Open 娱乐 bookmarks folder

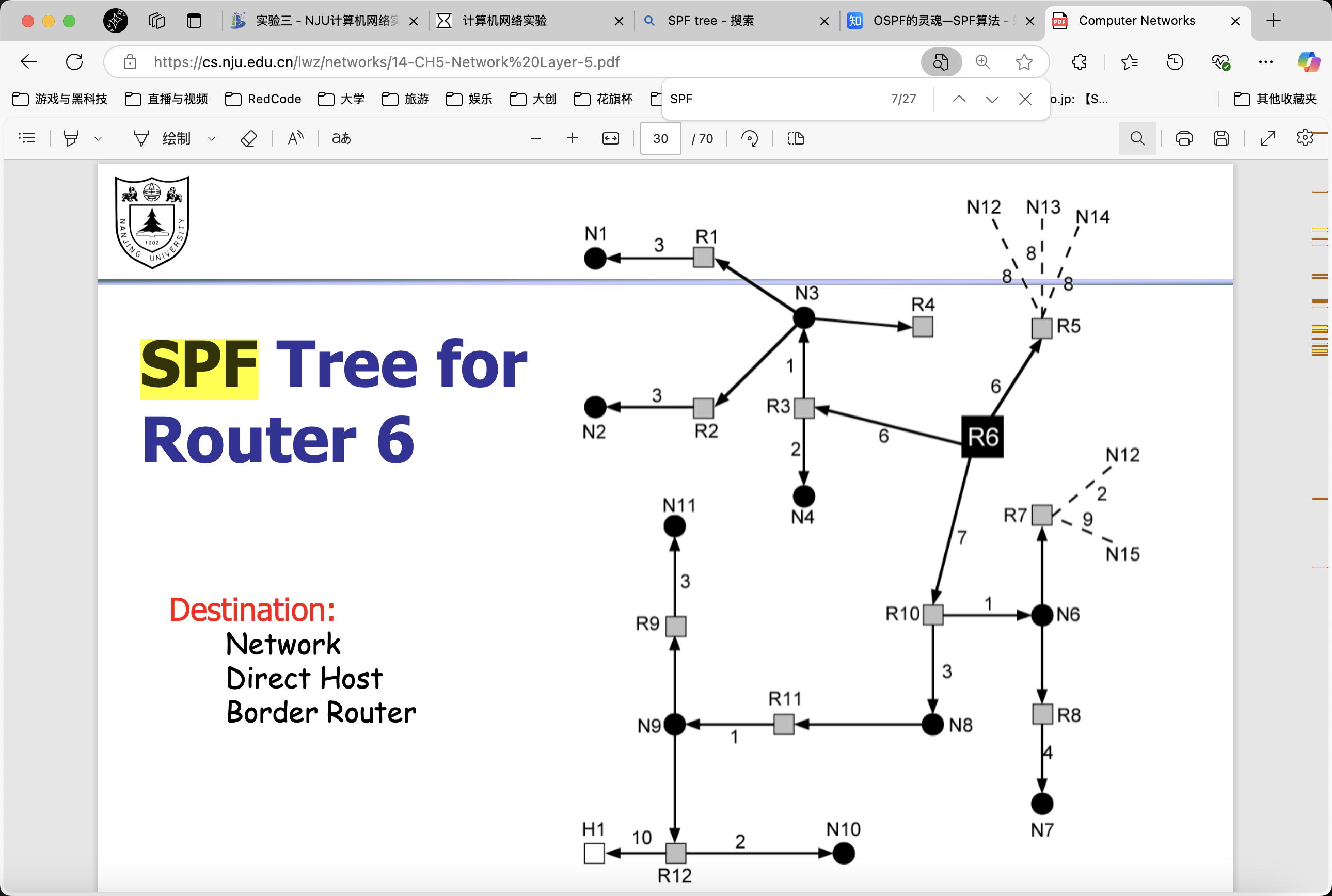[469, 99]
